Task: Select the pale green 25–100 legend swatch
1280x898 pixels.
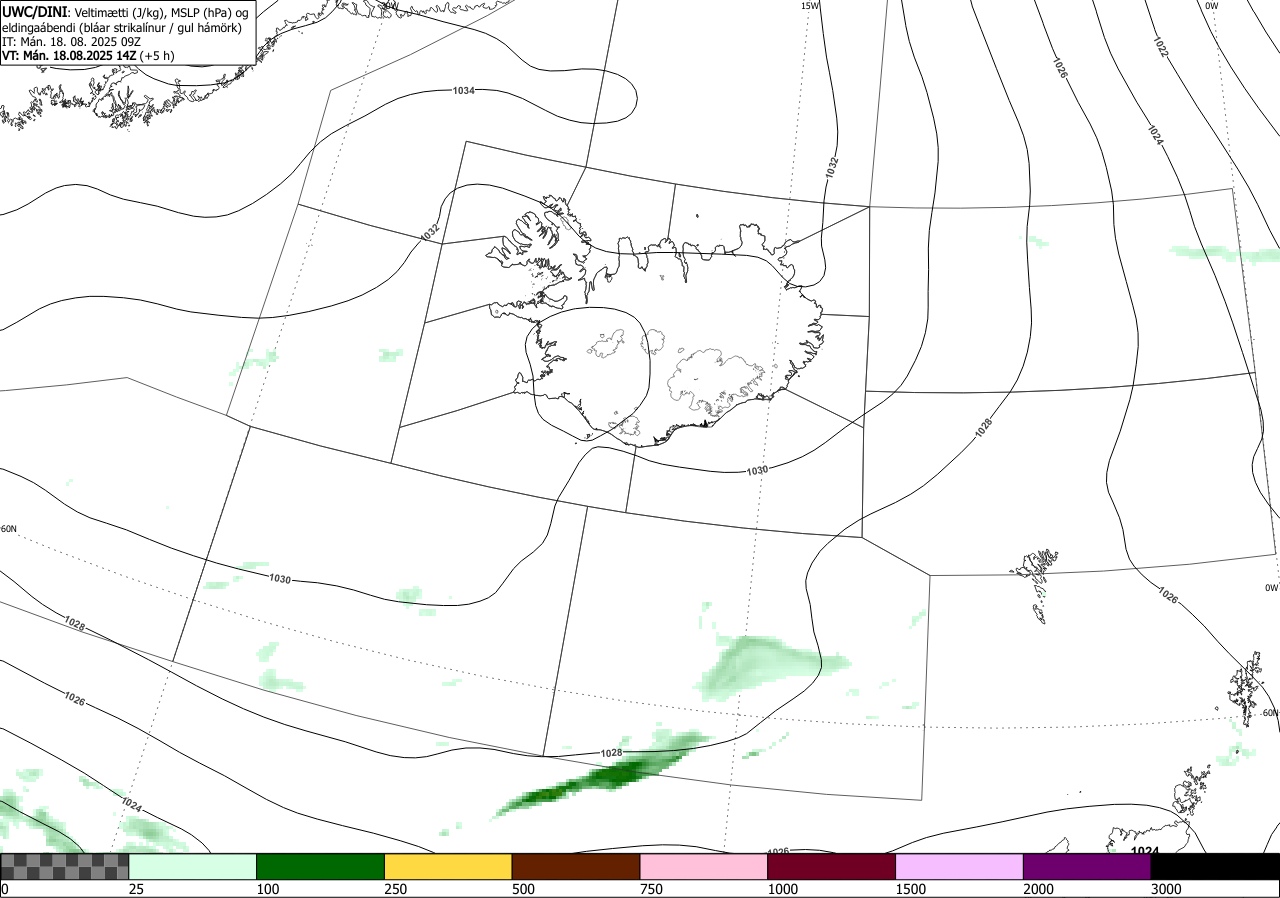Action: tap(193, 866)
